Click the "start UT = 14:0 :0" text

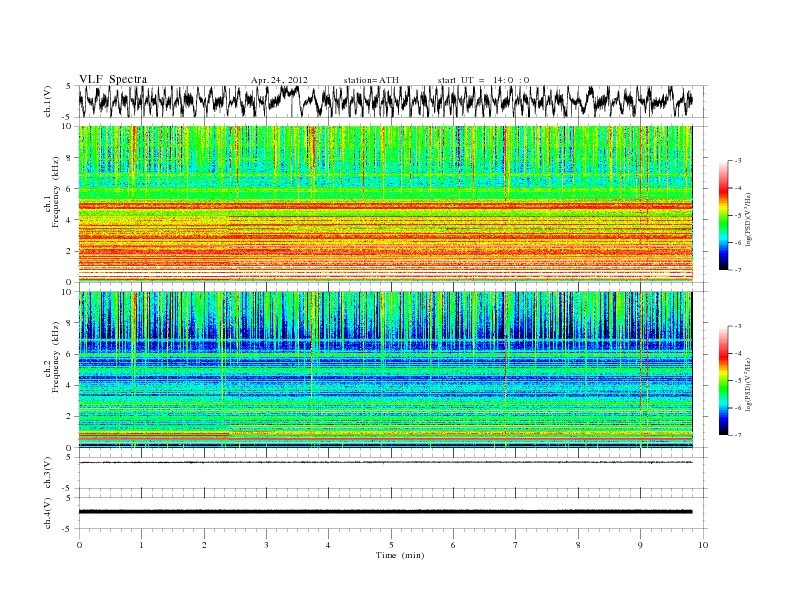pyautogui.click(x=483, y=80)
